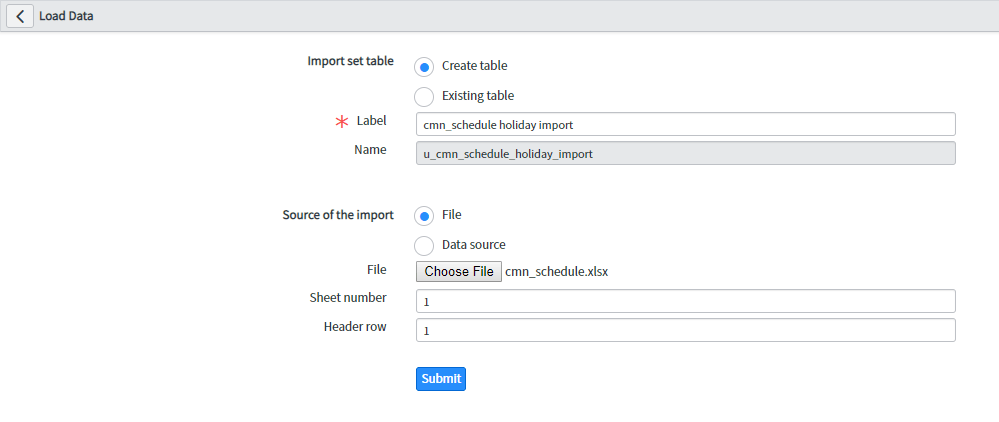Click the Sheet number caption
999x422 pixels.
click(x=348, y=298)
